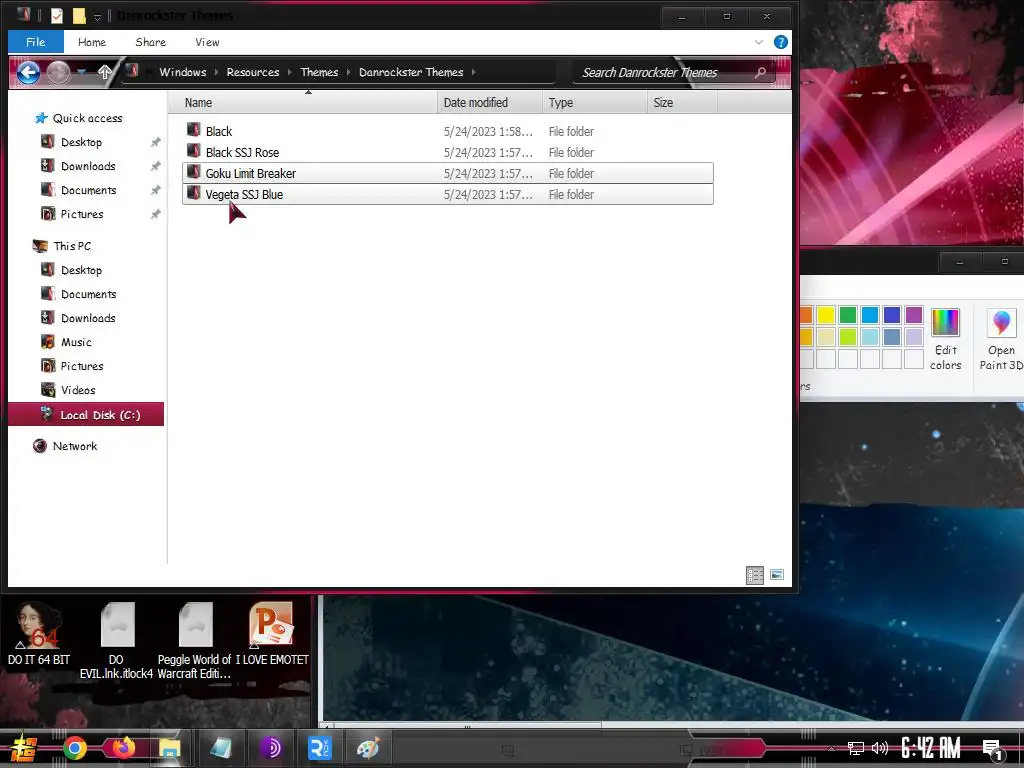Open Paint 3D from Paint ribbon
The width and height of the screenshot is (1024, 768).
click(1001, 340)
